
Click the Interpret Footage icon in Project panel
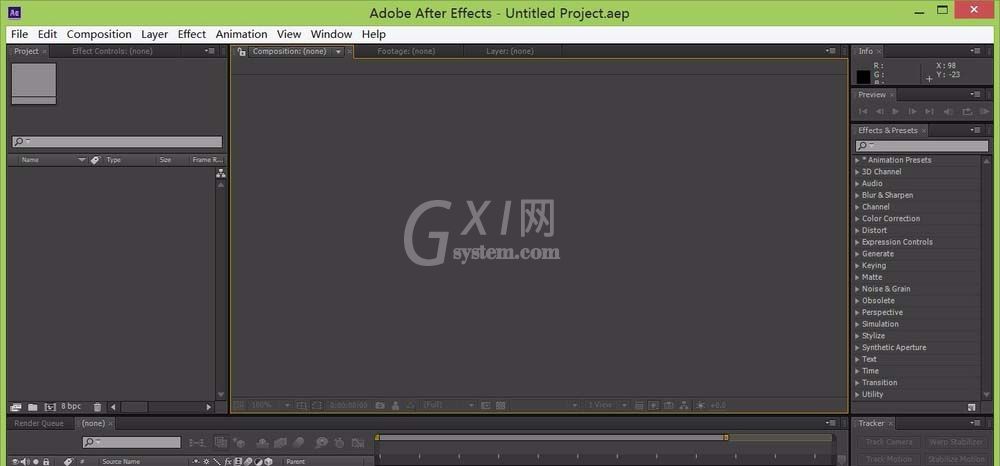[x=15, y=407]
